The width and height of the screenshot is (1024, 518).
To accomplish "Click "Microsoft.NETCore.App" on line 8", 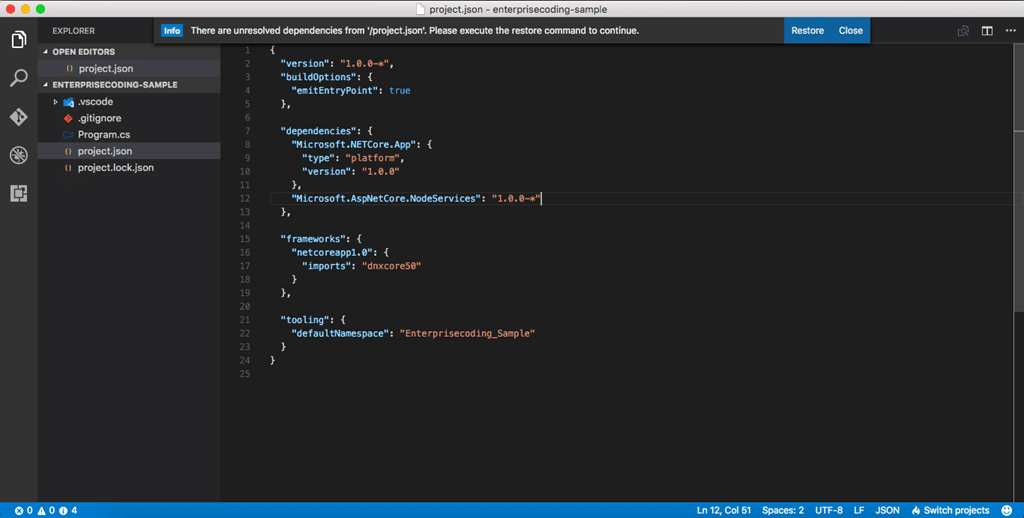I will pyautogui.click(x=354, y=144).
